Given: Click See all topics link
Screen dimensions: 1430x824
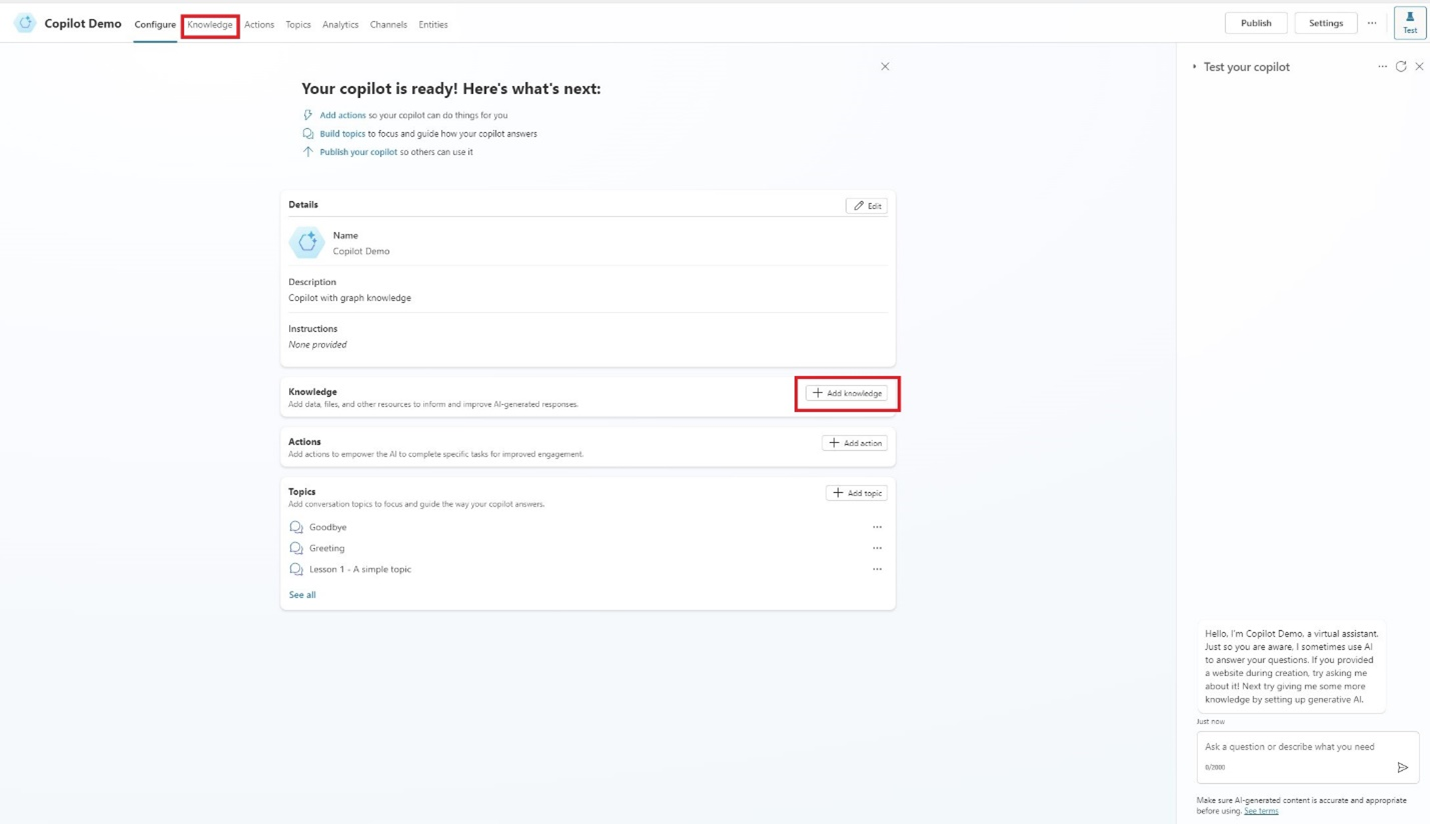Looking at the screenshot, I should 302,595.
